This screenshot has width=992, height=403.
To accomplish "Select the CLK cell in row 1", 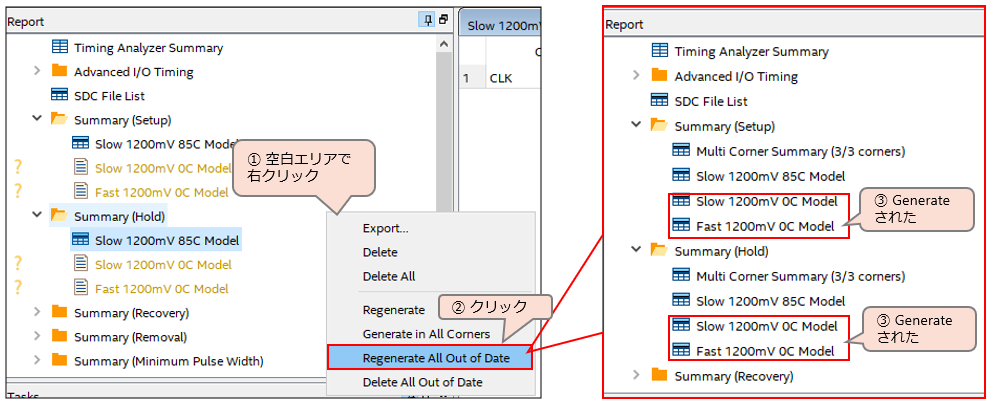I will coord(501,78).
